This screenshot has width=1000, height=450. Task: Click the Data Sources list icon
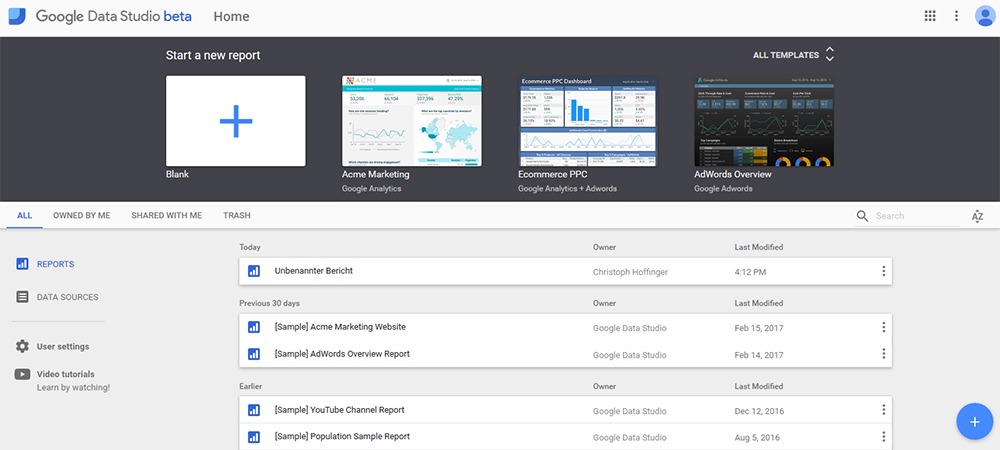tap(22, 297)
